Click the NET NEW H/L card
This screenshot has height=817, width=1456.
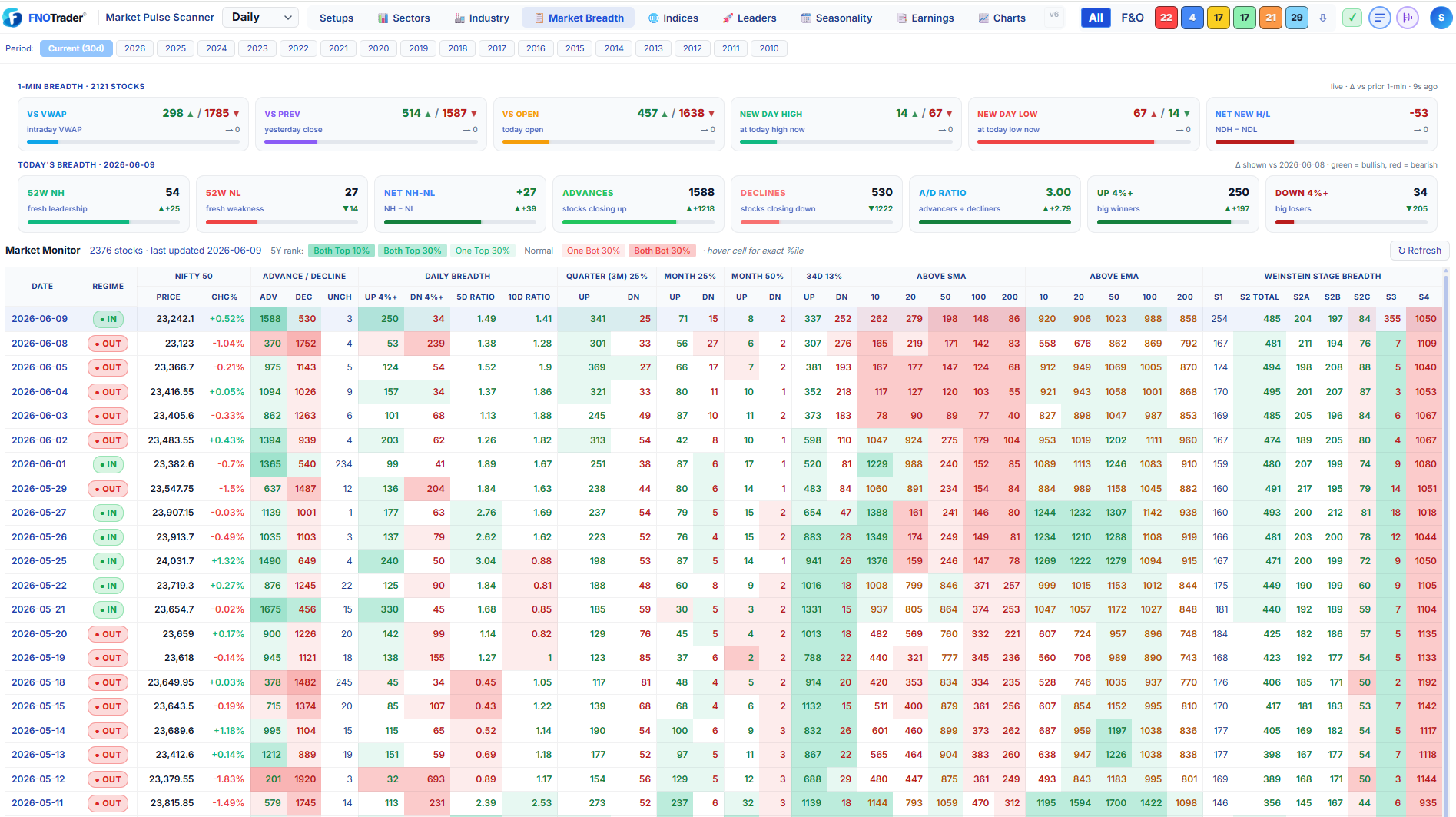1322,124
